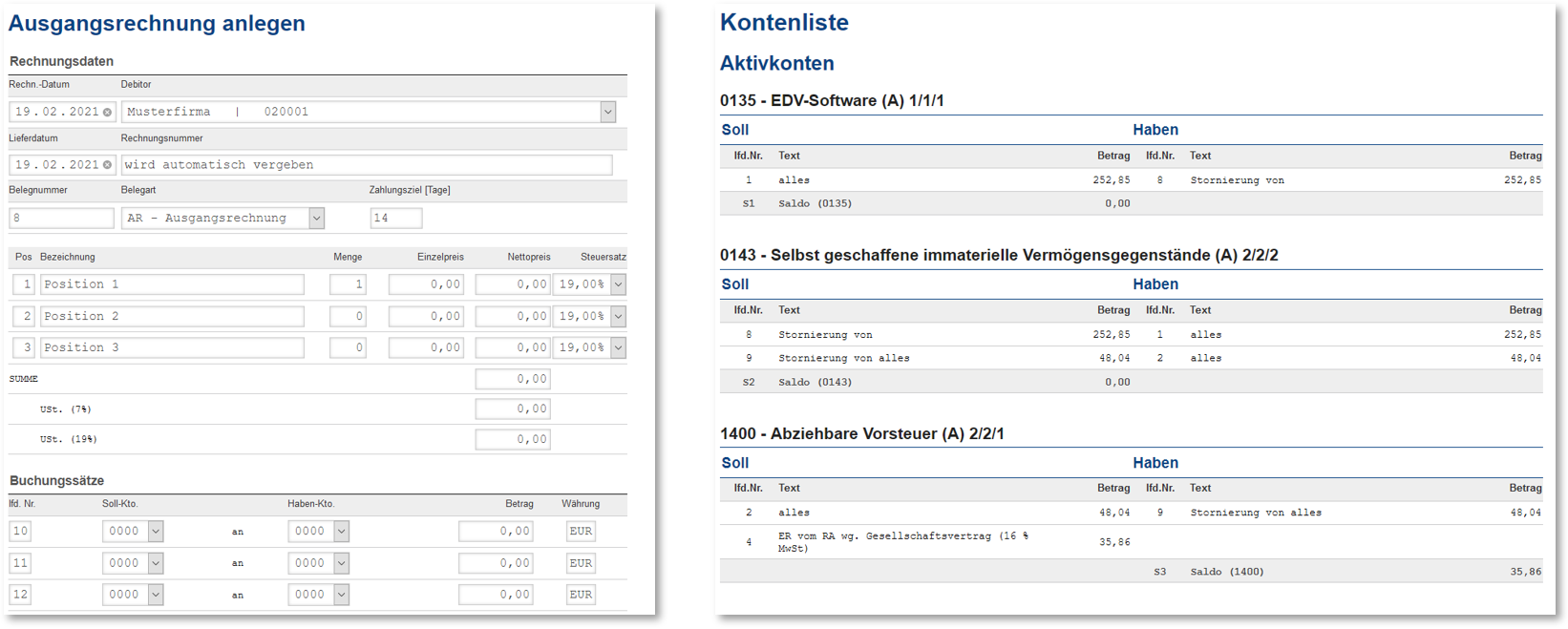This screenshot has height=629, width=1568.
Task: Click the Betrag field in booking row 11
Action: tap(496, 563)
